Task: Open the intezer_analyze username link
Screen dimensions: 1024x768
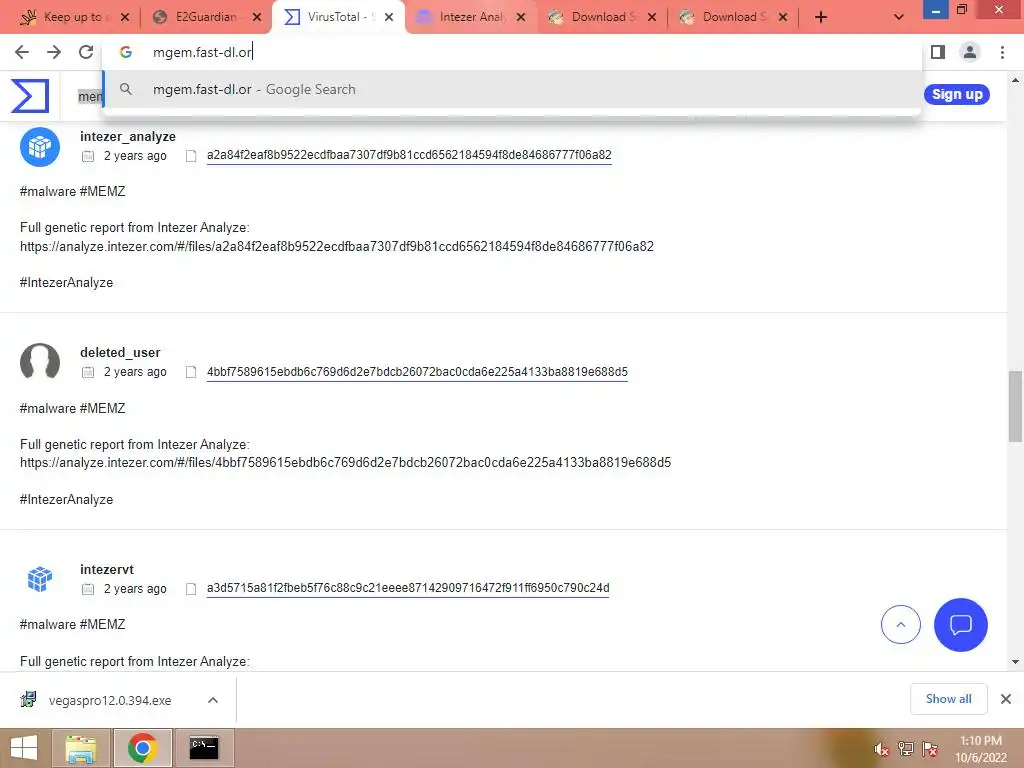Action: click(x=128, y=136)
